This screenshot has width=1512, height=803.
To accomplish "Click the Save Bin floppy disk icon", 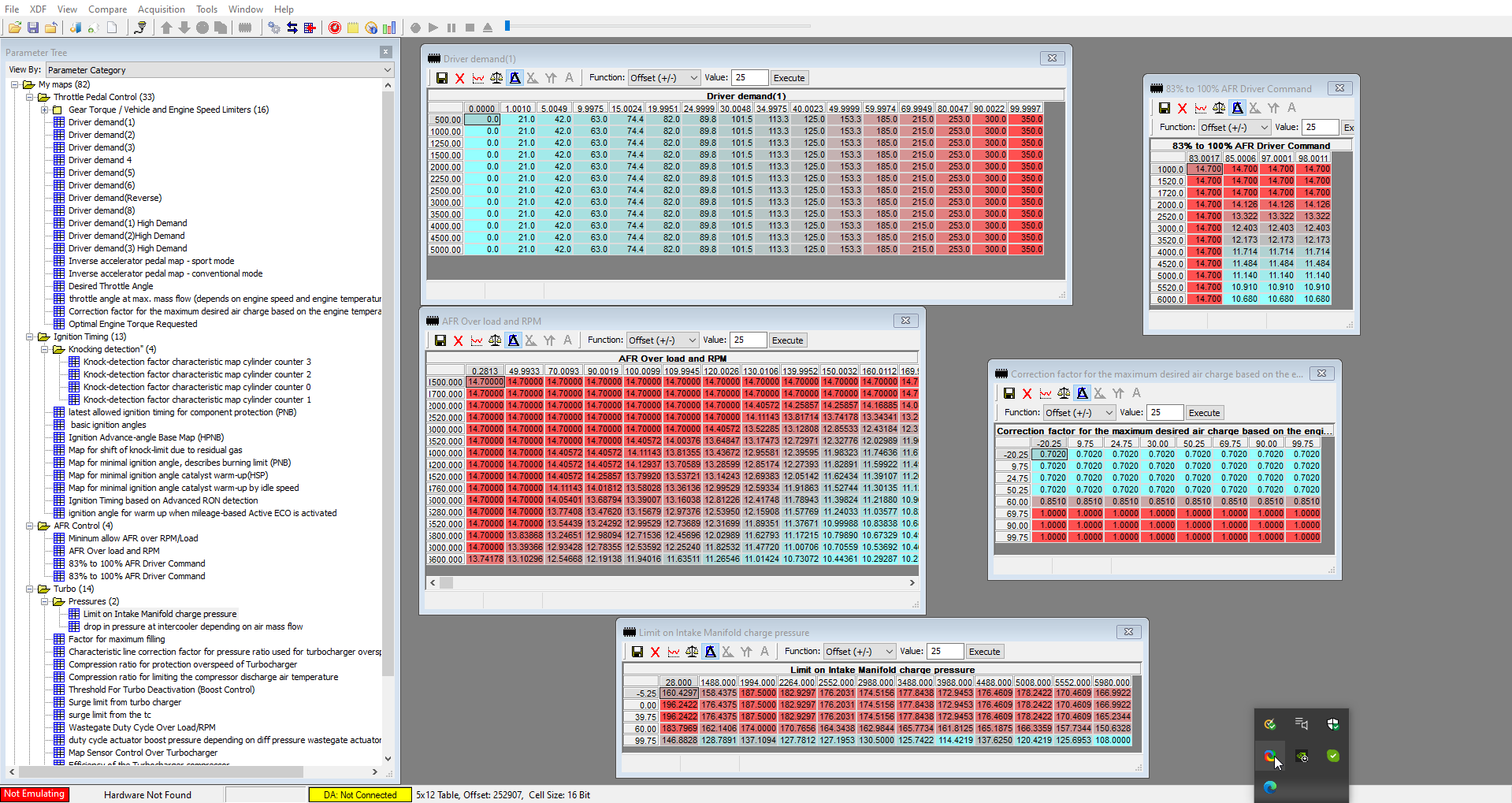I will 33,28.
